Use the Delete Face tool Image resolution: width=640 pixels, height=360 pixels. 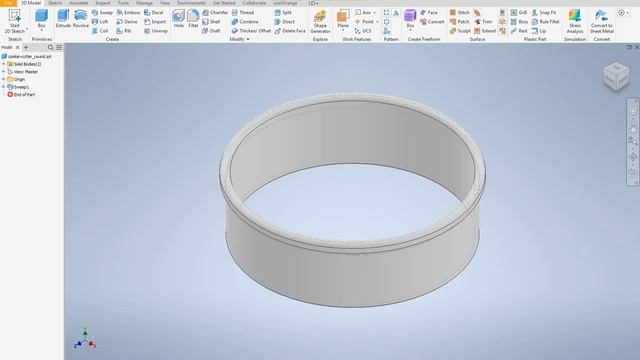(x=290, y=31)
